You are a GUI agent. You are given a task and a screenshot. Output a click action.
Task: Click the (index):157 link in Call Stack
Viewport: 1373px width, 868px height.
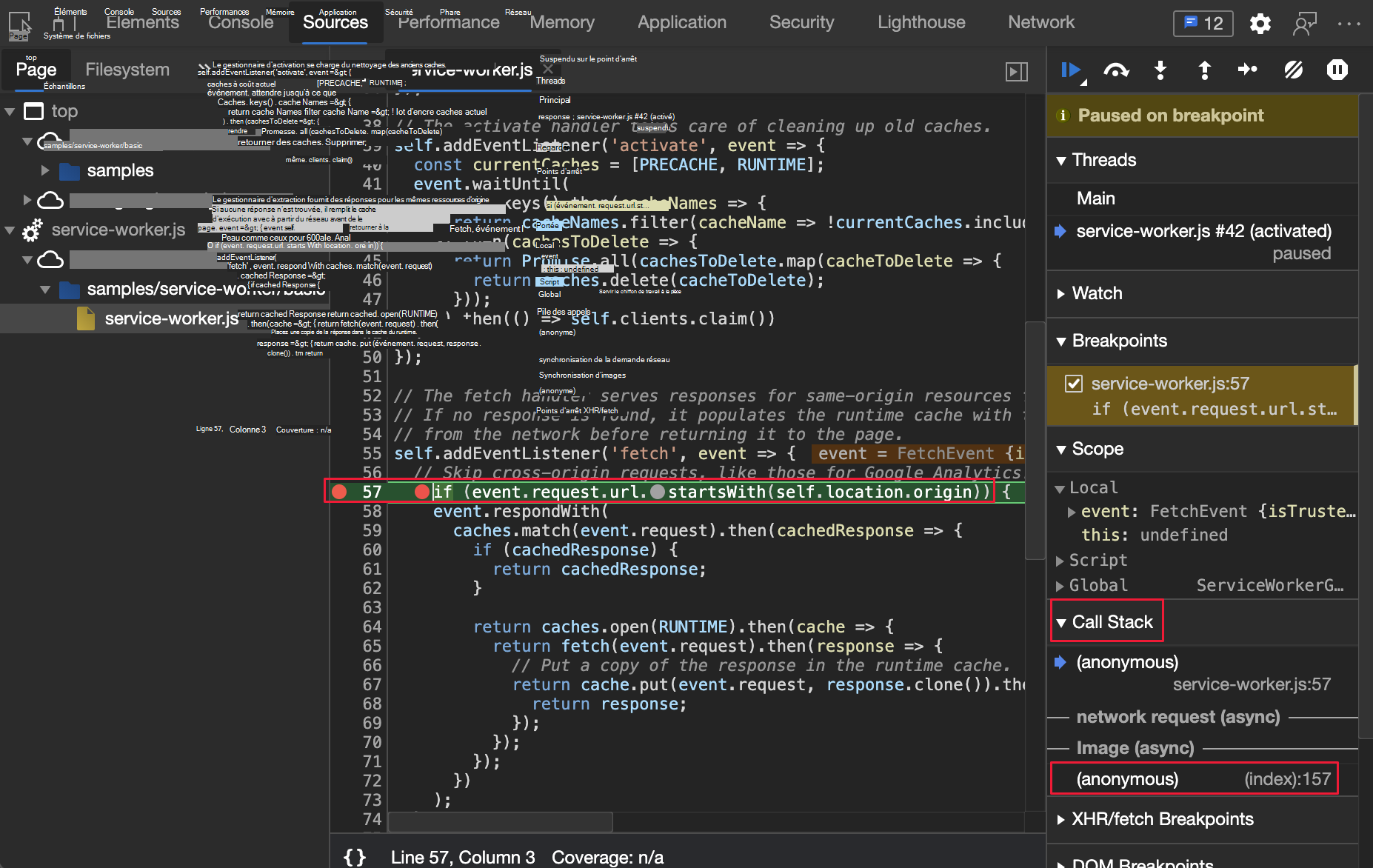pos(1289,778)
